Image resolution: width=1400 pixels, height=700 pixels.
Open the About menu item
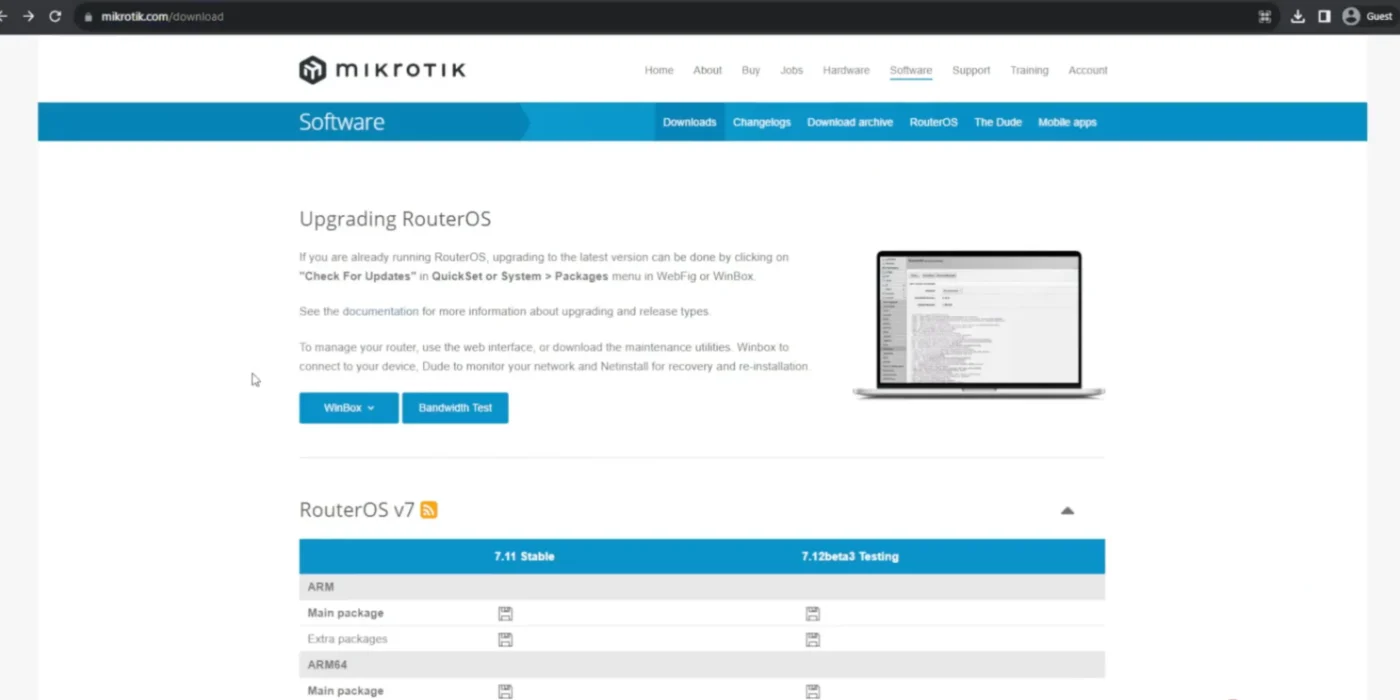(707, 70)
